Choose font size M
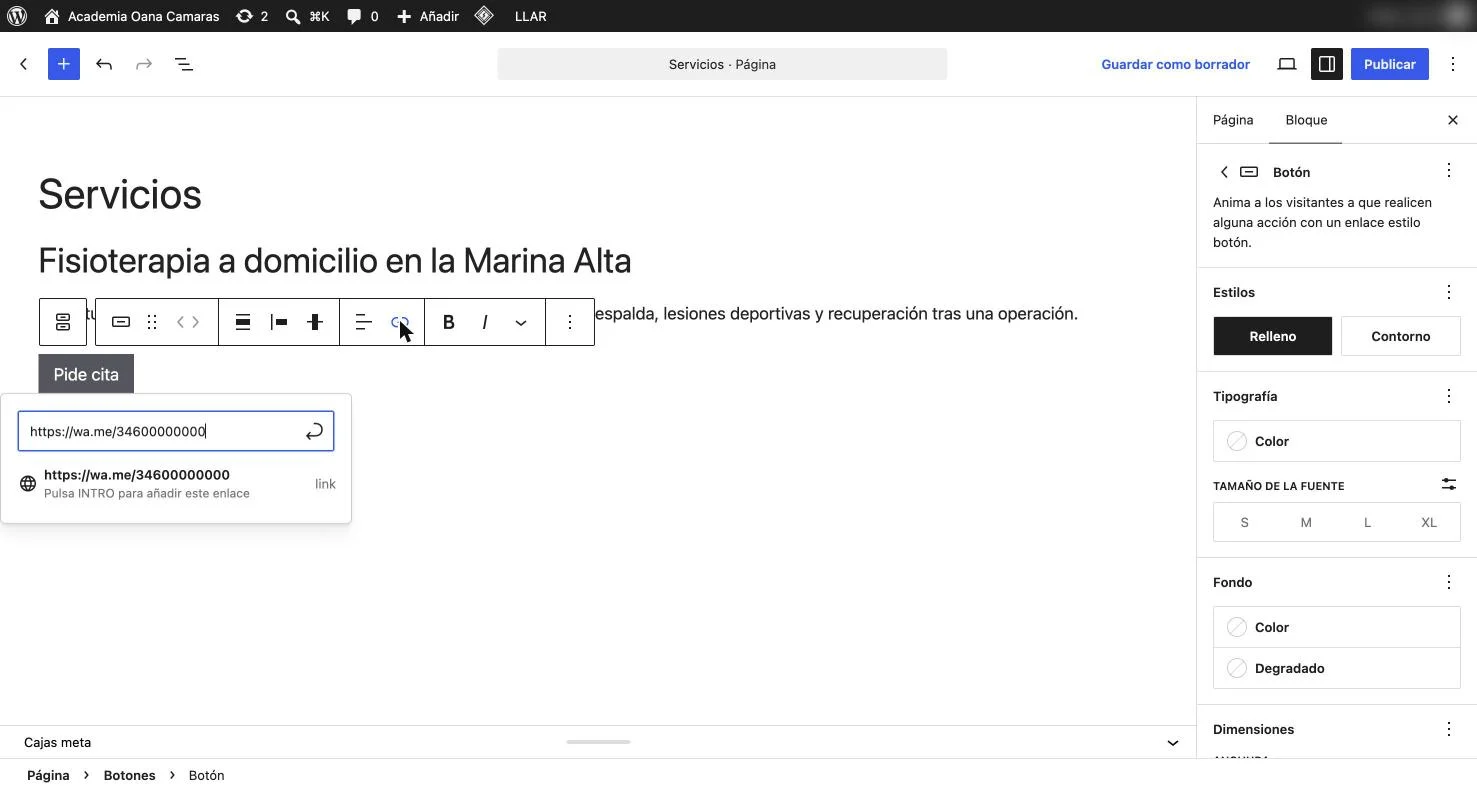This screenshot has width=1477, height=791. (x=1306, y=522)
